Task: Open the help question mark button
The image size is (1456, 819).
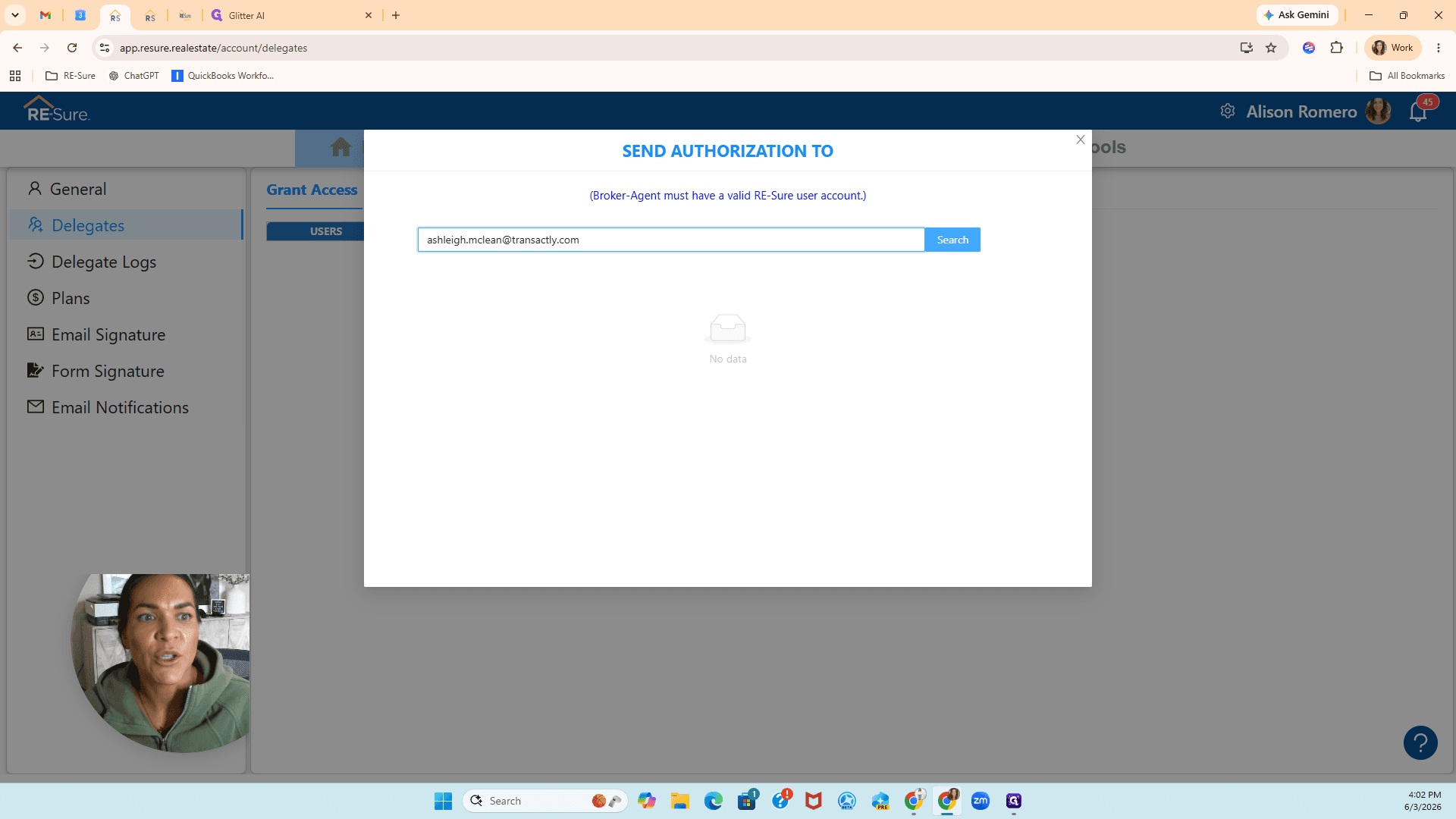Action: point(1420,743)
